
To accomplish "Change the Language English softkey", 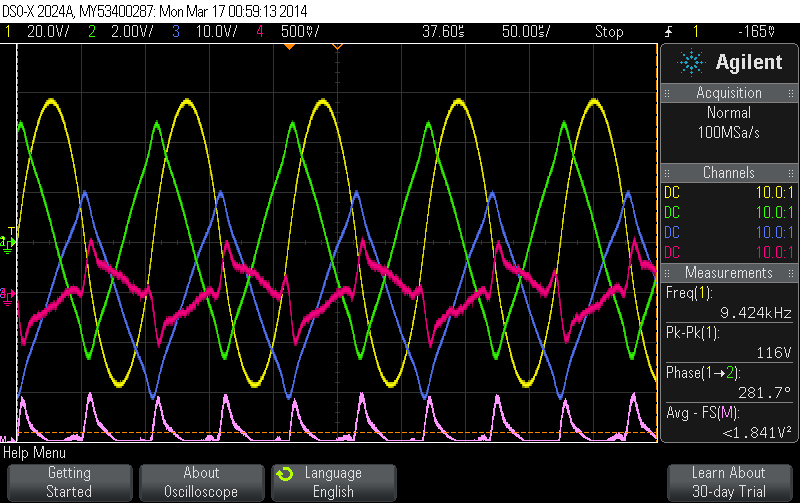I will pos(334,482).
